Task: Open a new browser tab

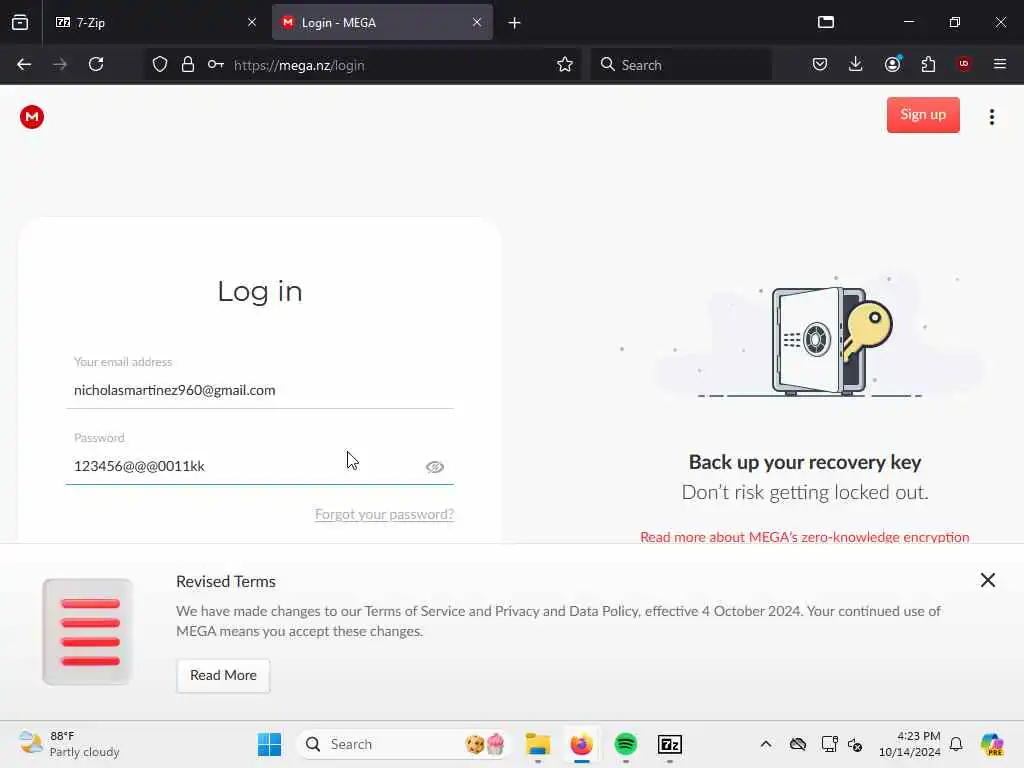Action: (x=514, y=23)
